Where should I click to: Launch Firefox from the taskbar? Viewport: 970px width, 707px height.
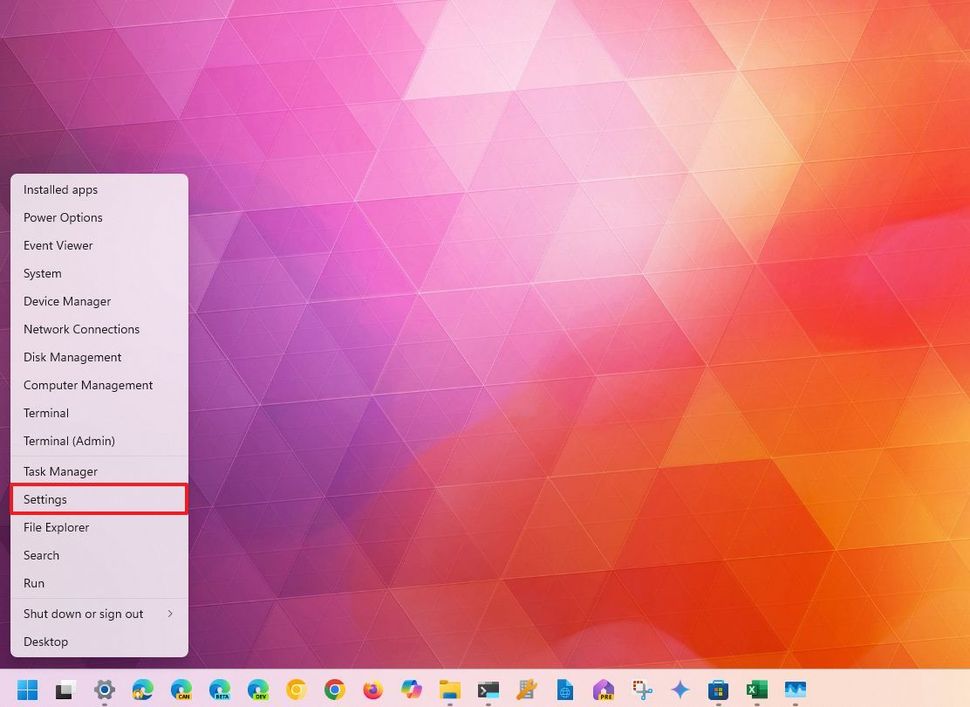pyautogui.click(x=372, y=690)
